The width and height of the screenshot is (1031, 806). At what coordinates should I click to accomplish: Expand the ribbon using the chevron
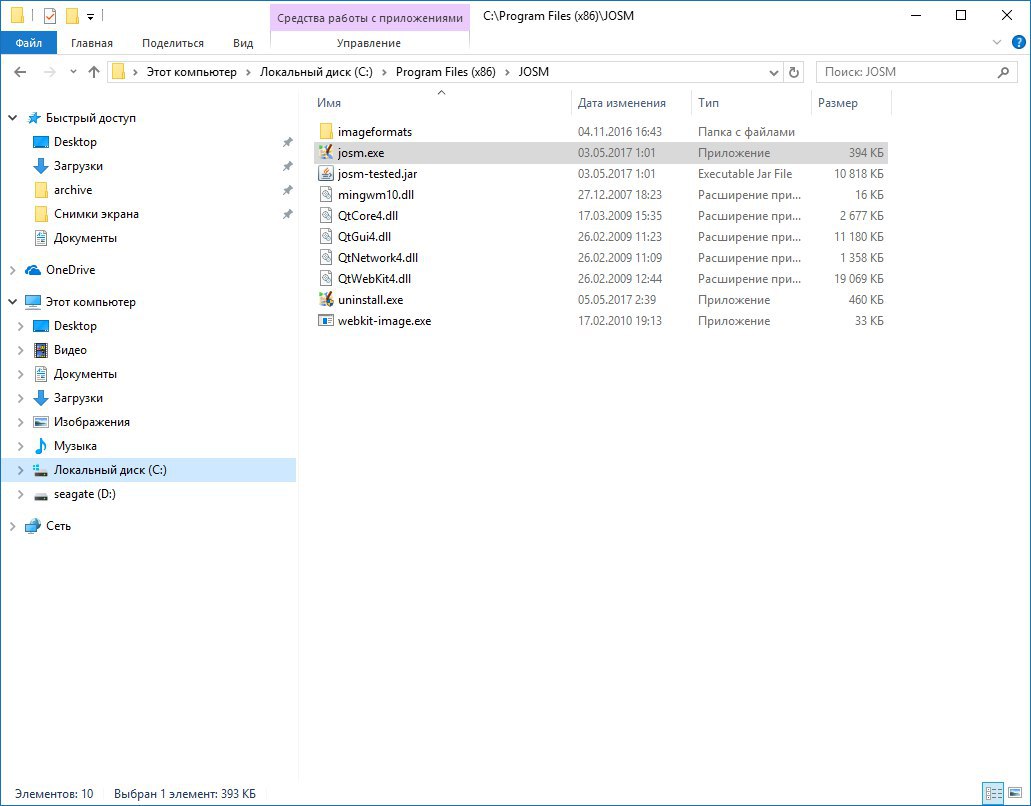(x=997, y=43)
